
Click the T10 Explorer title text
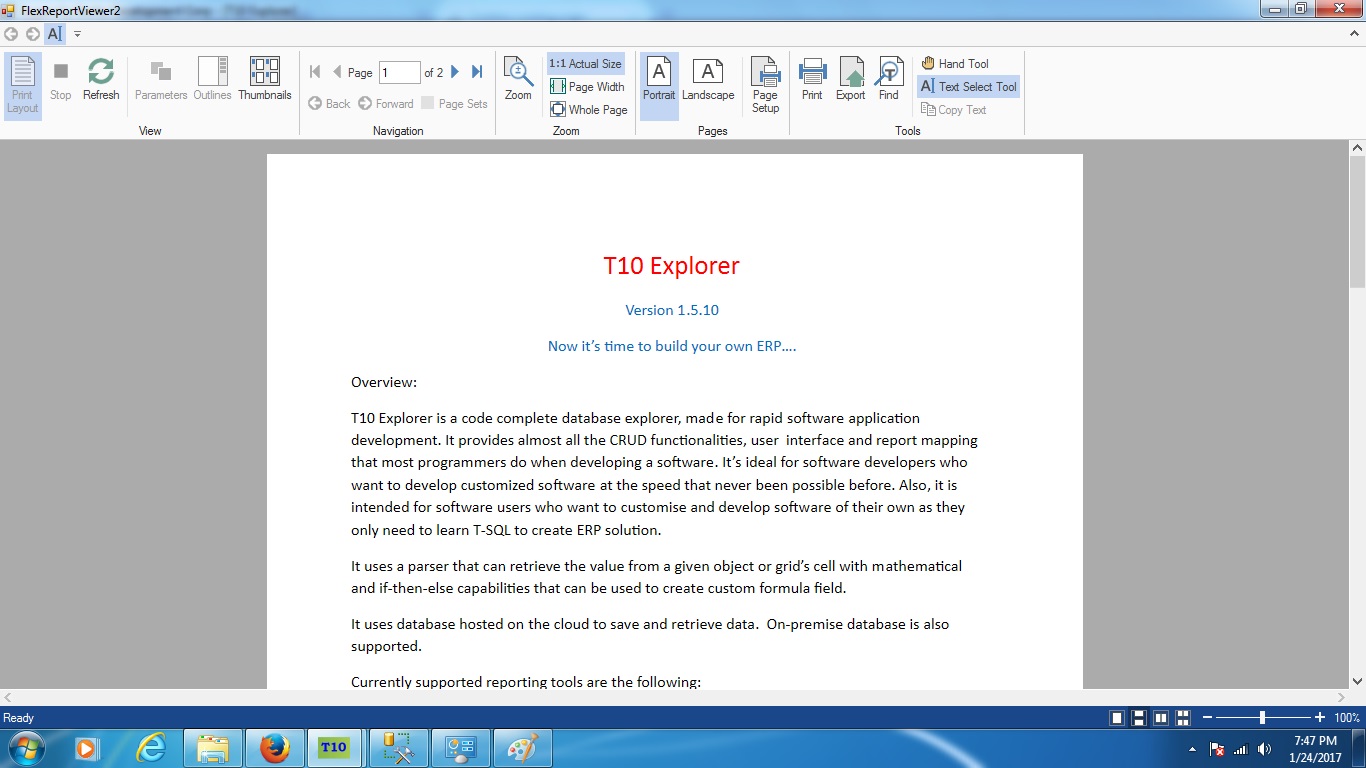pyautogui.click(x=672, y=266)
